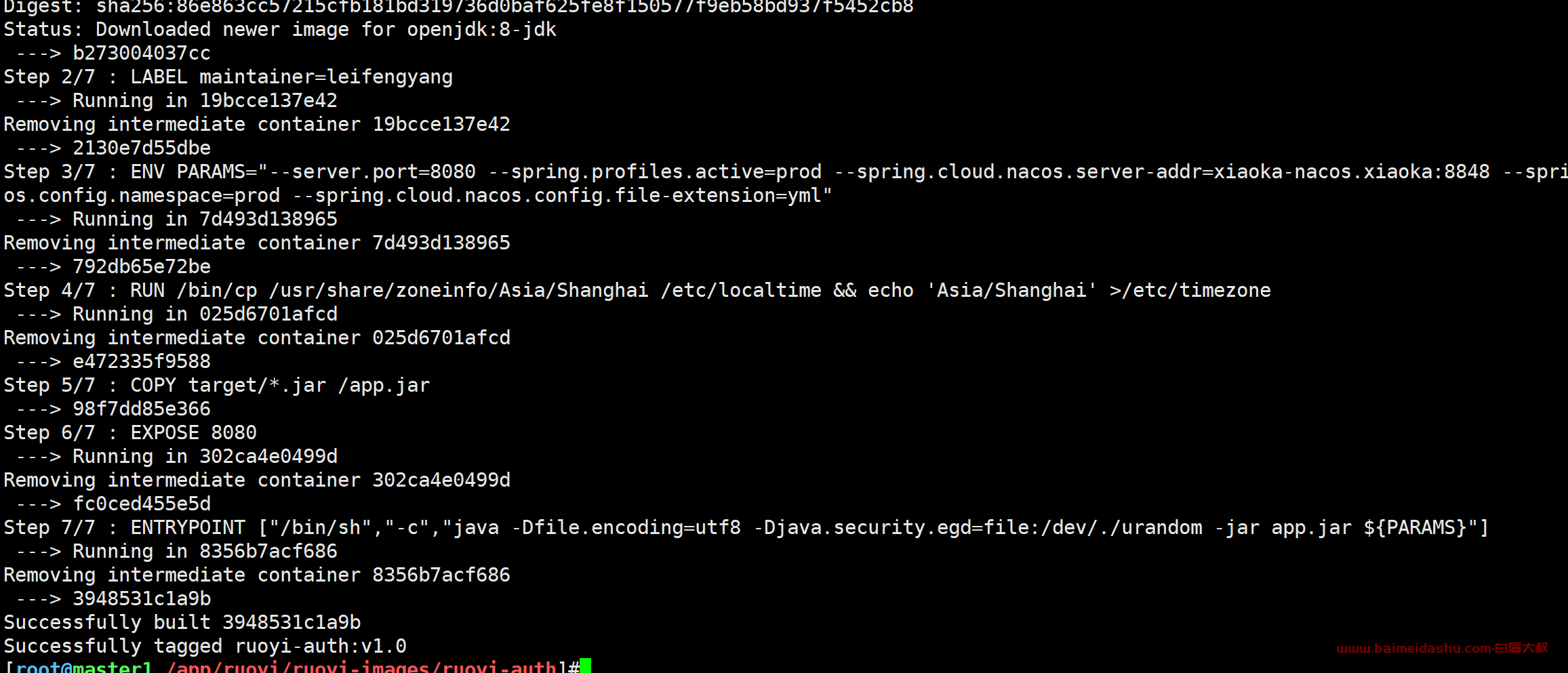Viewport: 1568px width, 673px height.
Task: Click the image ID 98f7dd85e366
Action: (x=142, y=409)
